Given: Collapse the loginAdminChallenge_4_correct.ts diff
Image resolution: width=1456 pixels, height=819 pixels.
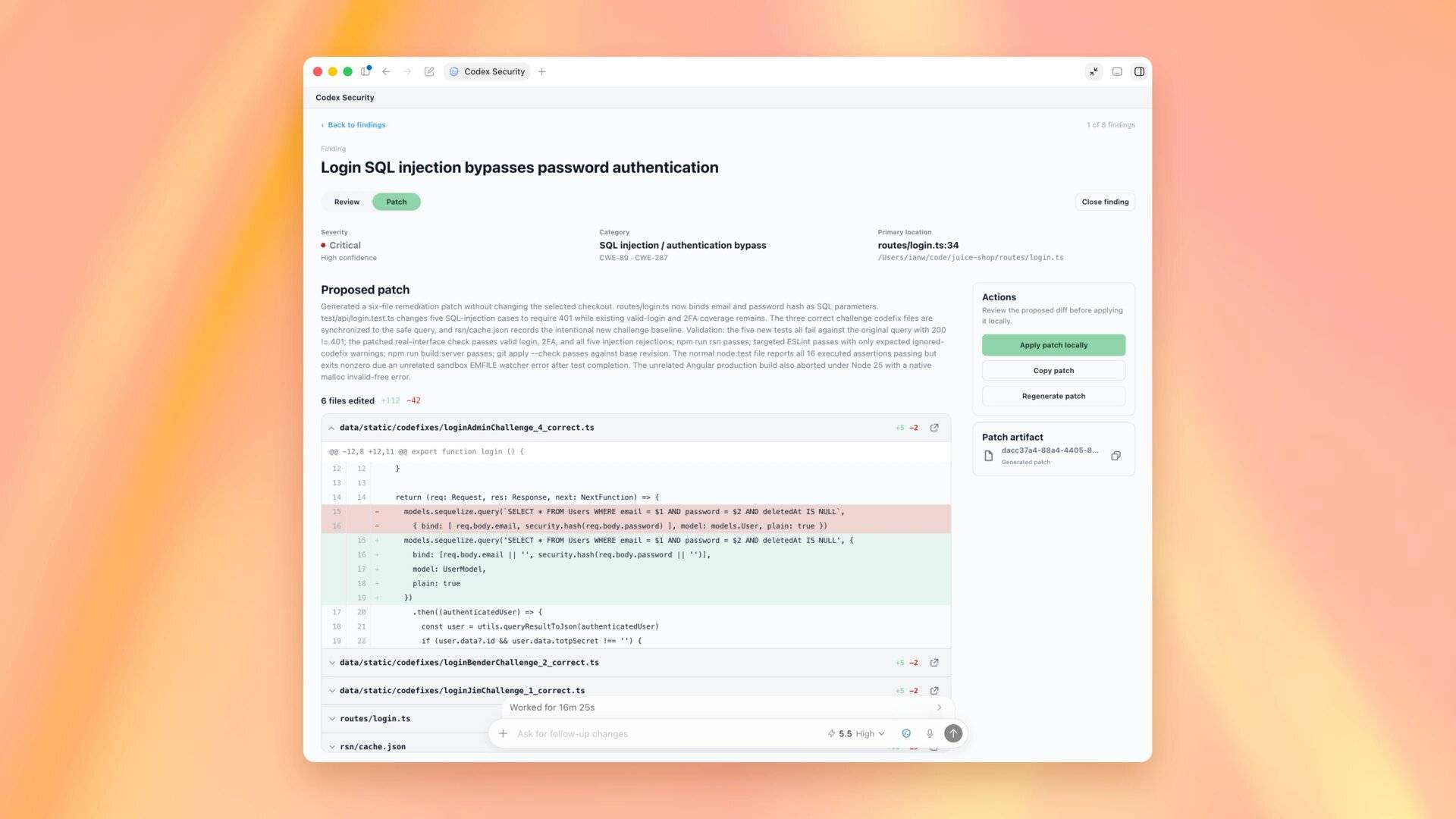Looking at the screenshot, I should coord(331,428).
